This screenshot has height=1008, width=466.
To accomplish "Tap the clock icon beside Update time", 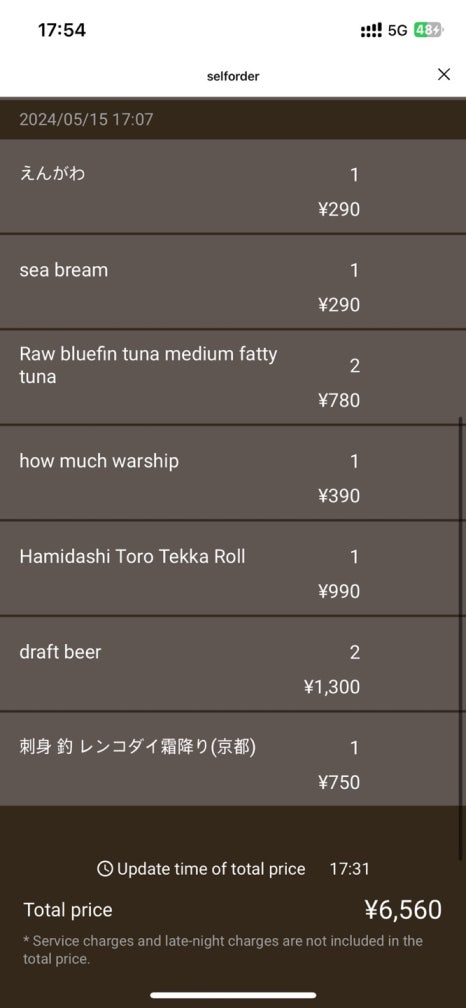I will (x=105, y=869).
